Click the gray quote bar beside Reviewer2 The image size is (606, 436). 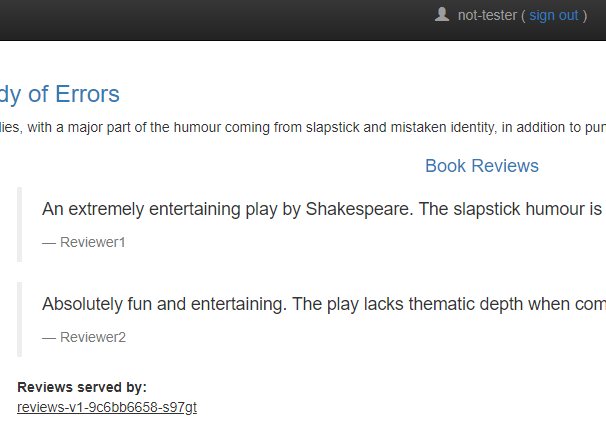[x=19, y=320]
